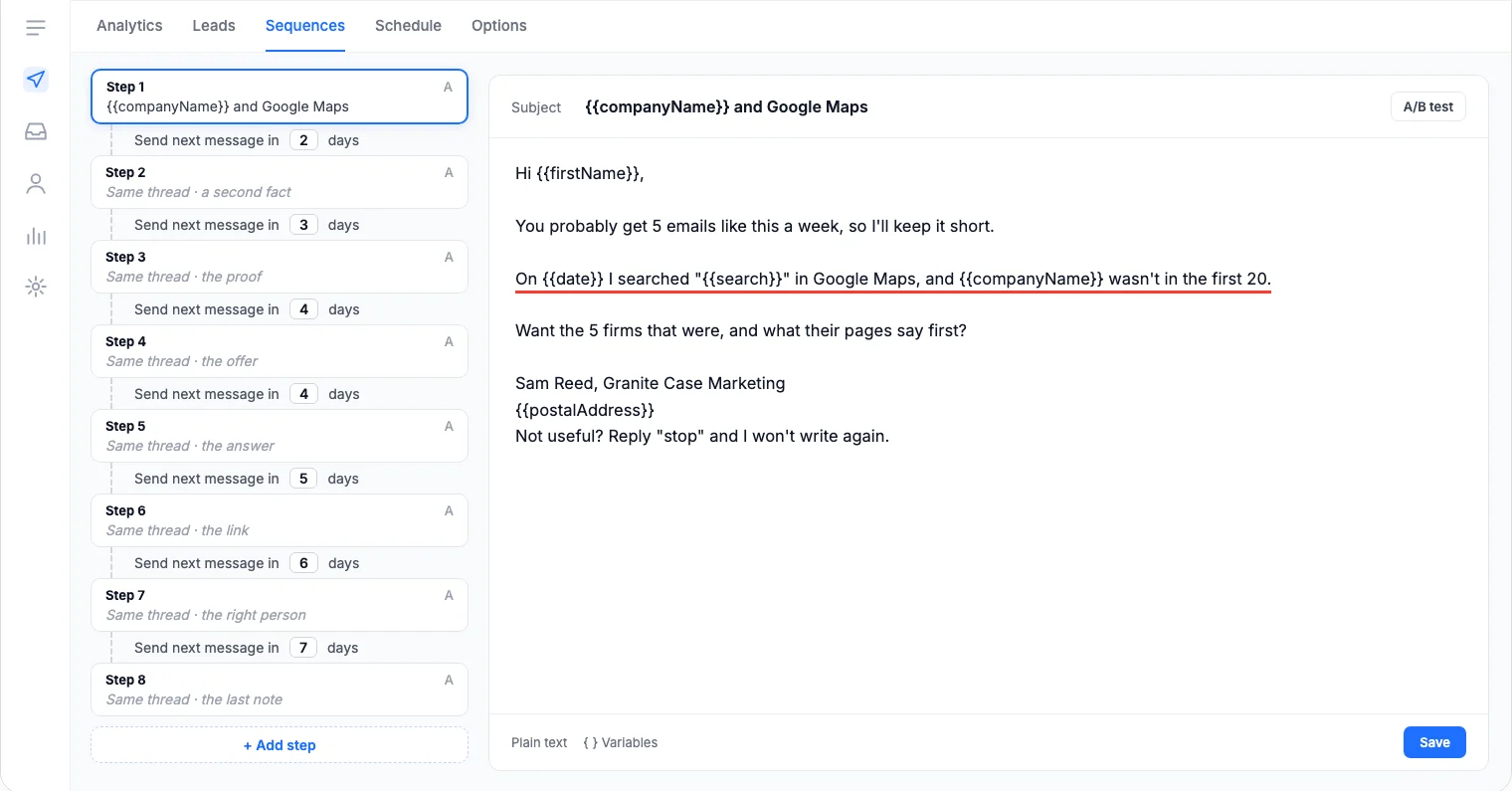Open the Schedule tab
The width and height of the screenshot is (1512, 791).
(x=408, y=26)
